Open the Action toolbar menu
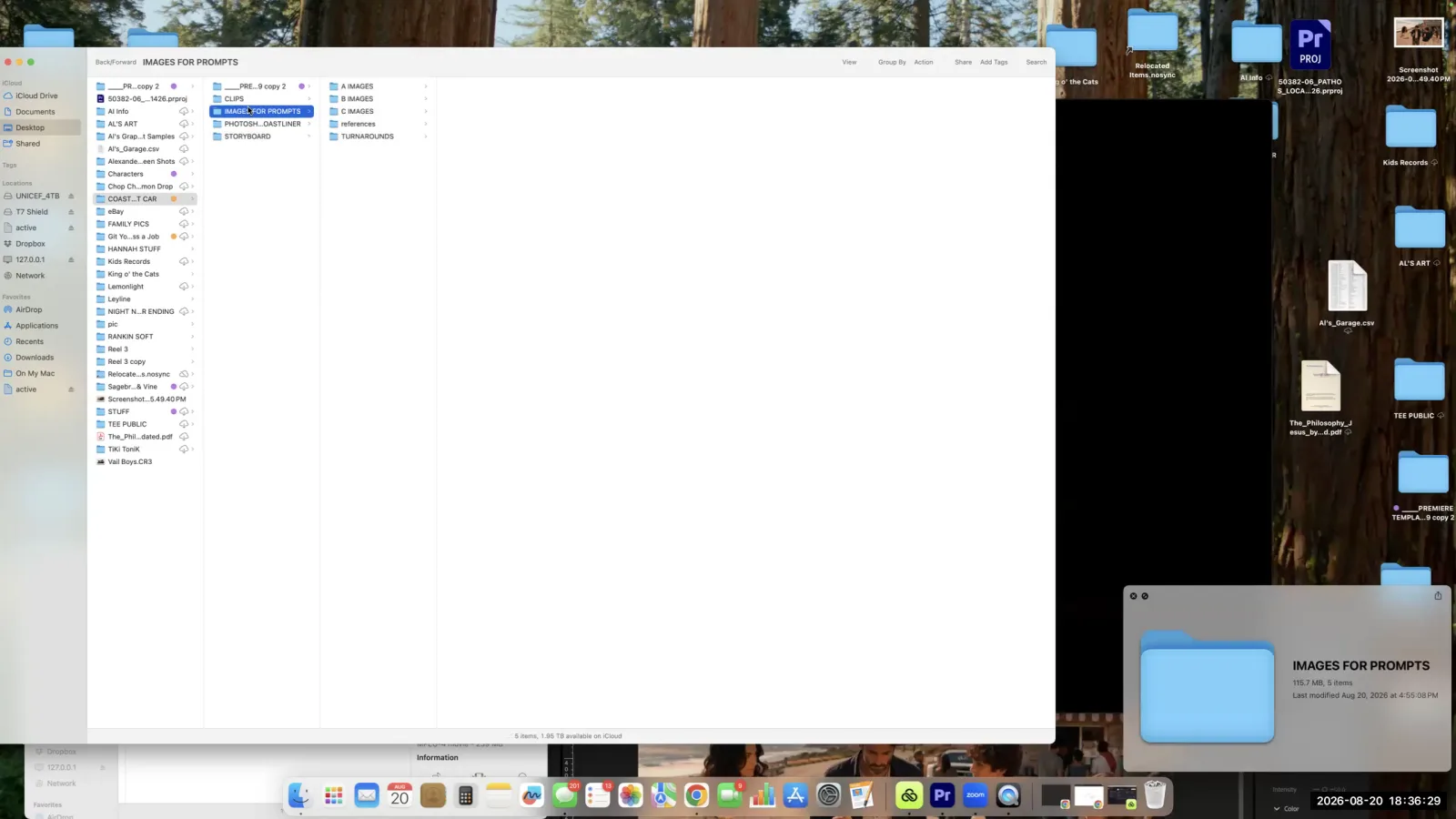The width and height of the screenshot is (1456, 819). tap(924, 62)
